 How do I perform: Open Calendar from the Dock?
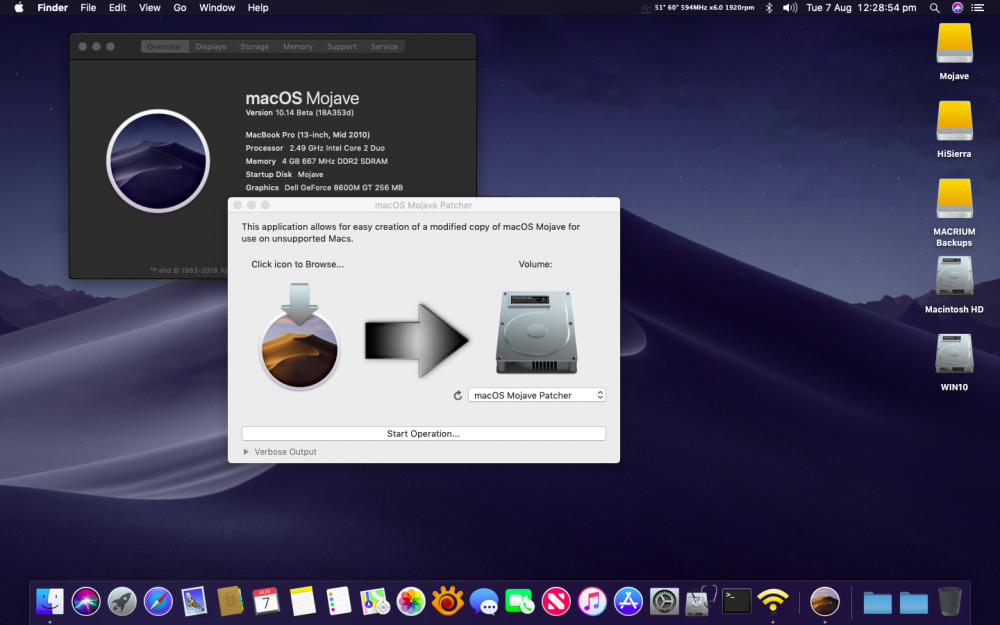pos(266,601)
